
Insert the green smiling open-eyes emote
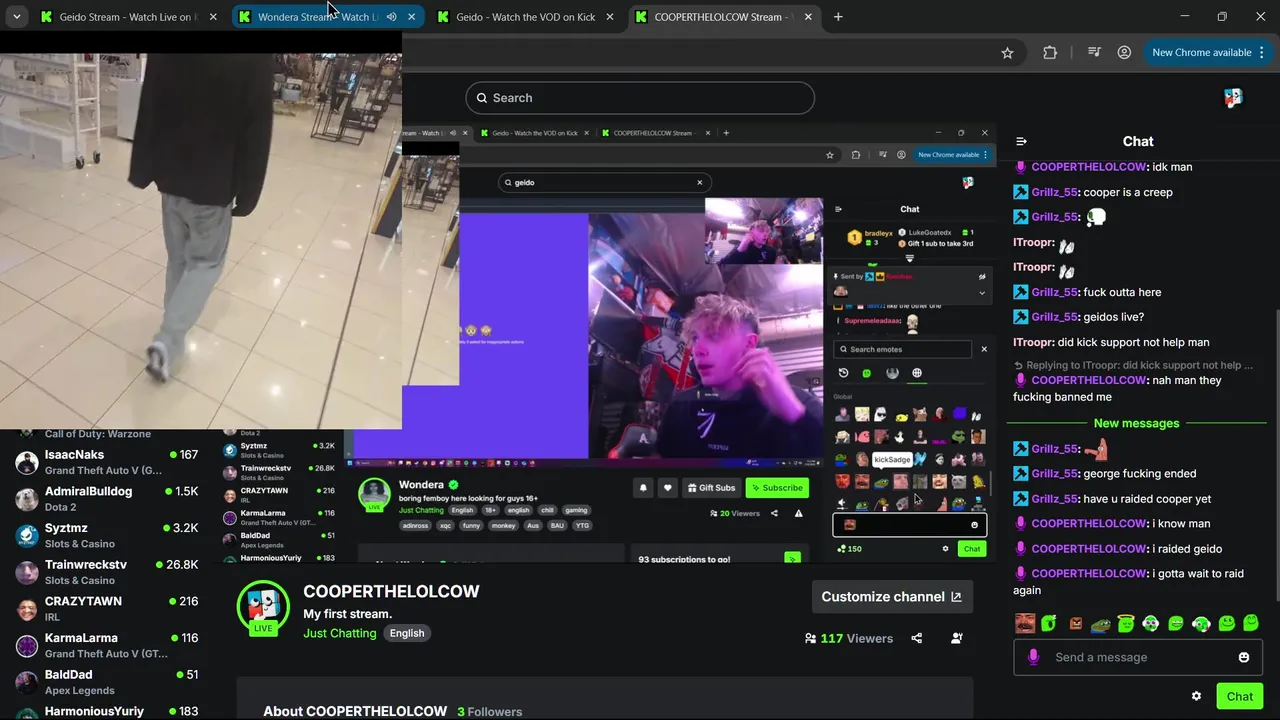(1227, 624)
